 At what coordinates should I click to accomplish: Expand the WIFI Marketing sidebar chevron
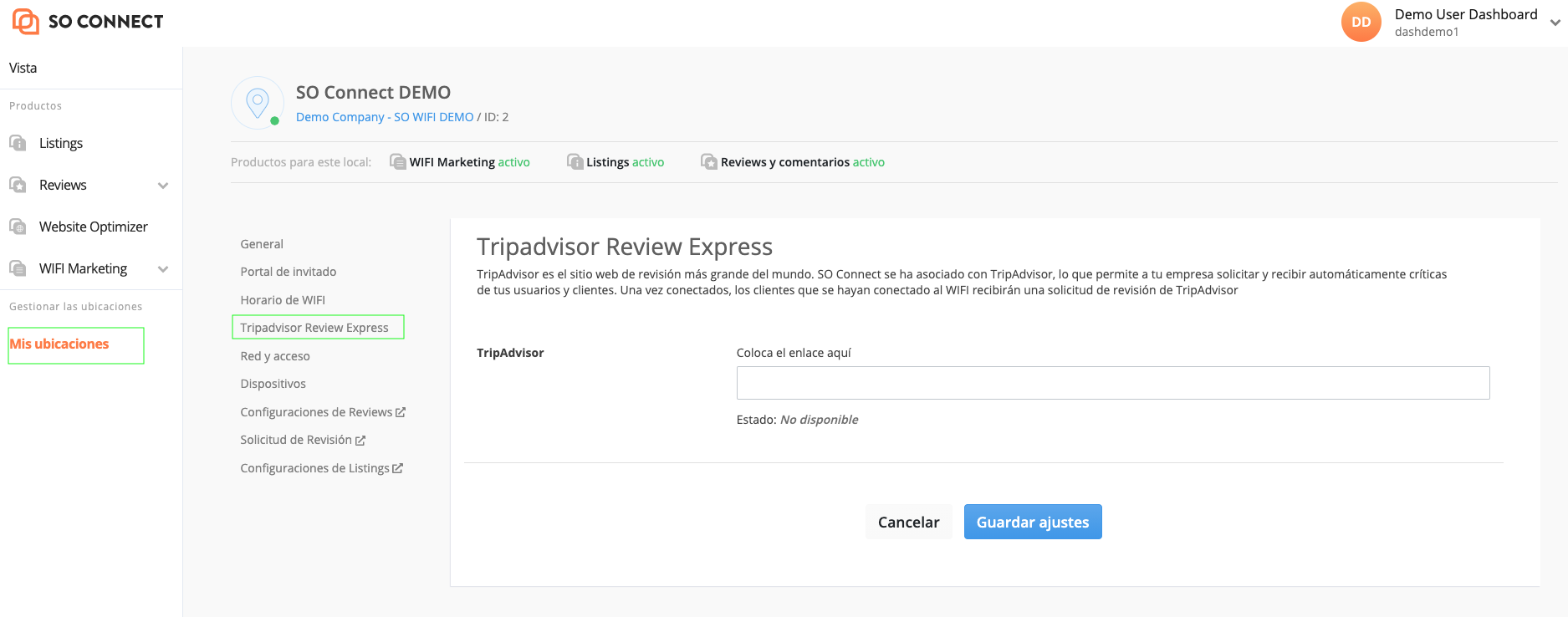(x=163, y=269)
